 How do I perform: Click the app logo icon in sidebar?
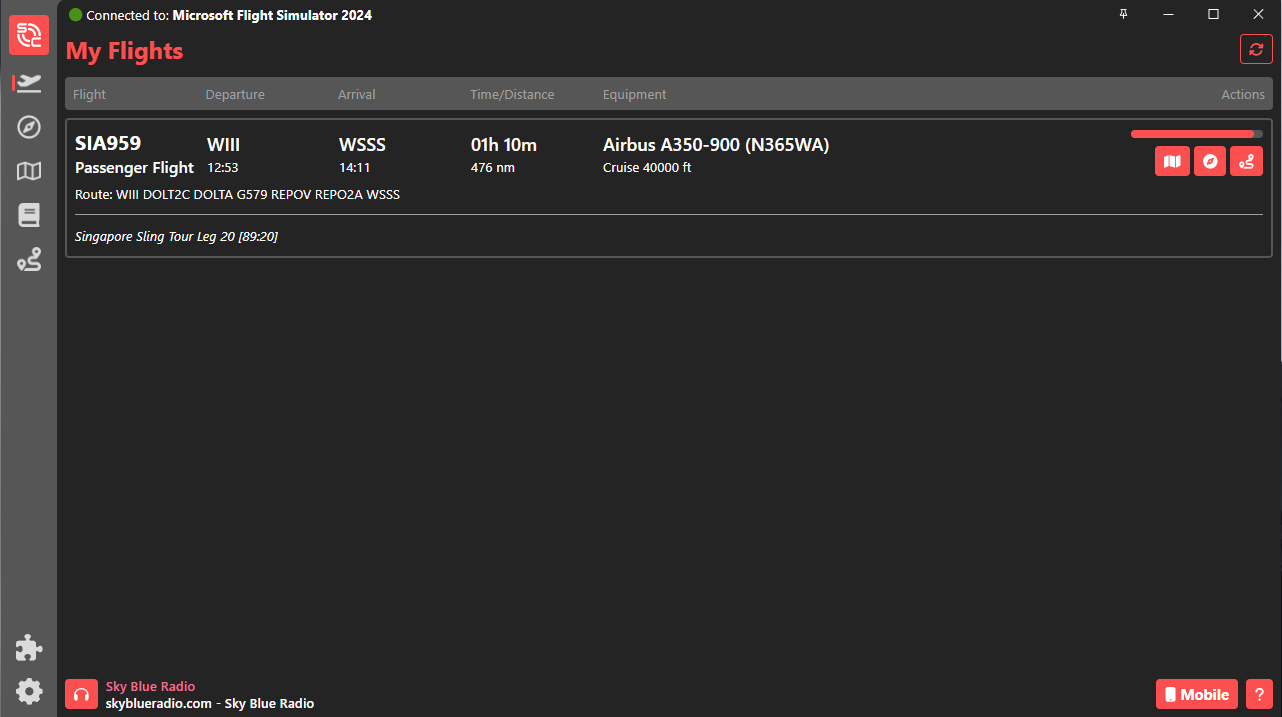point(29,35)
